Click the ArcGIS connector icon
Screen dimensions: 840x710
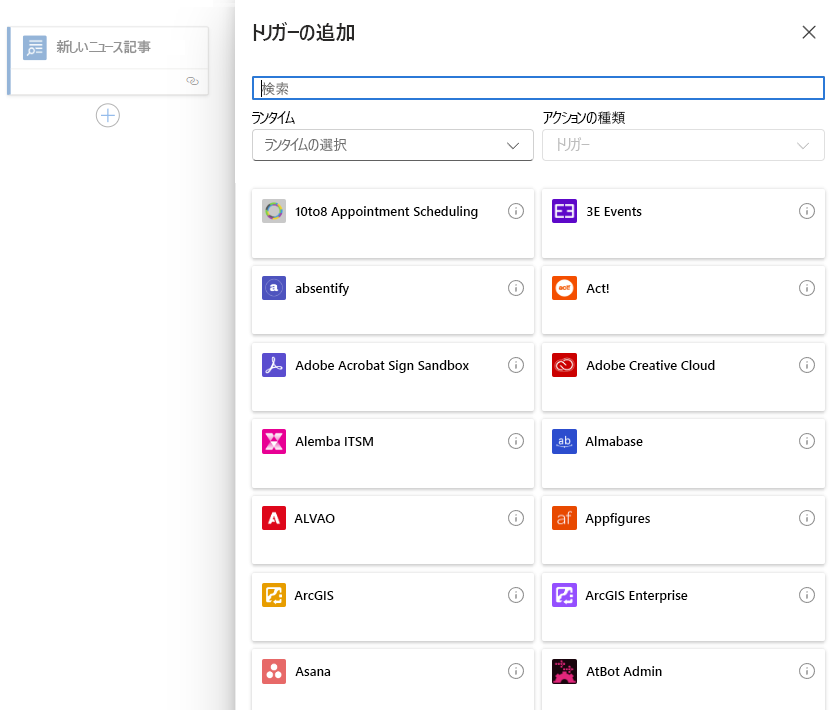(x=274, y=595)
